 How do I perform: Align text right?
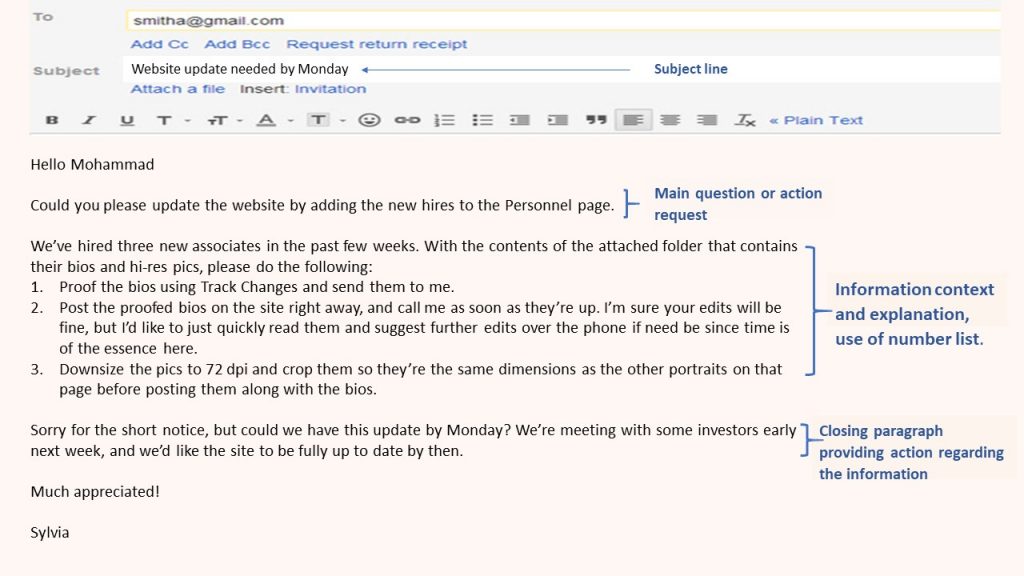click(x=707, y=120)
